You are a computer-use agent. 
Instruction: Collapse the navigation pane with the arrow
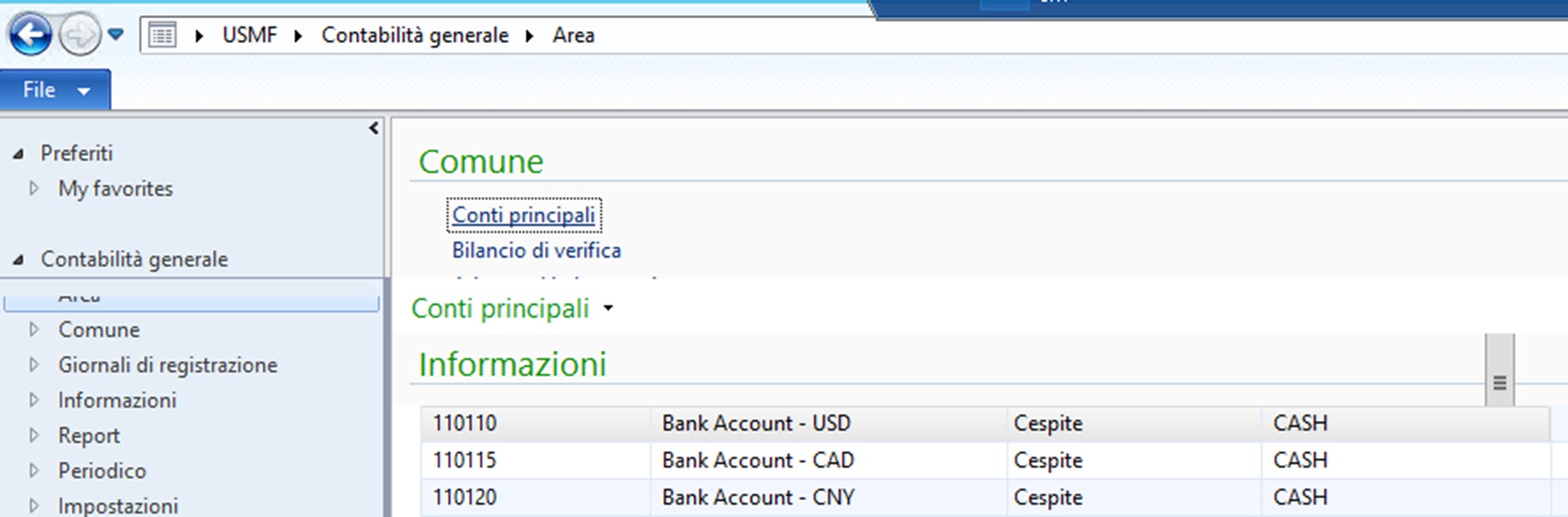[374, 128]
